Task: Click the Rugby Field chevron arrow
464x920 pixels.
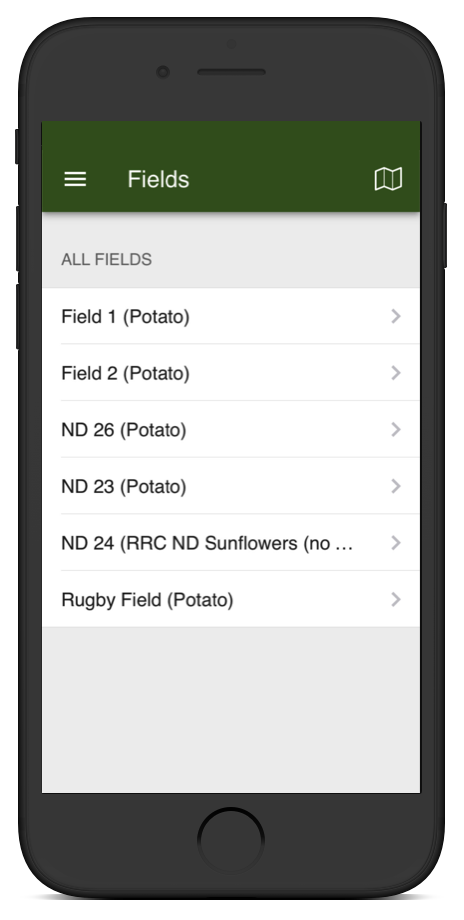Action: point(396,600)
